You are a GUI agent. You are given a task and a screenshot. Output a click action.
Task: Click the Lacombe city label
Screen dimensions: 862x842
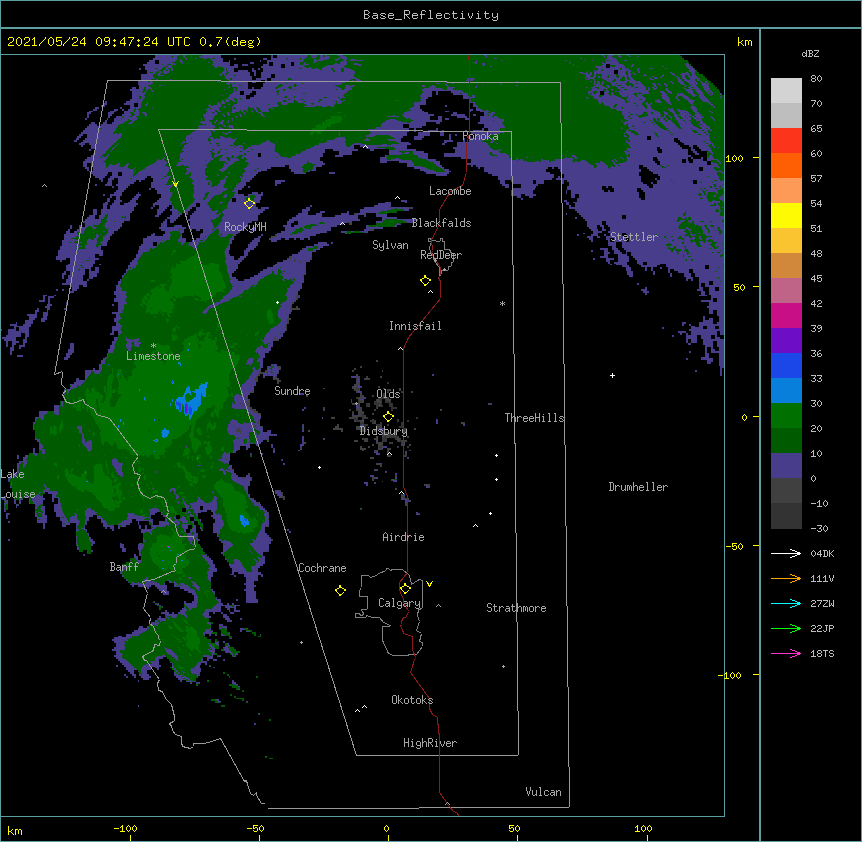click(450, 191)
